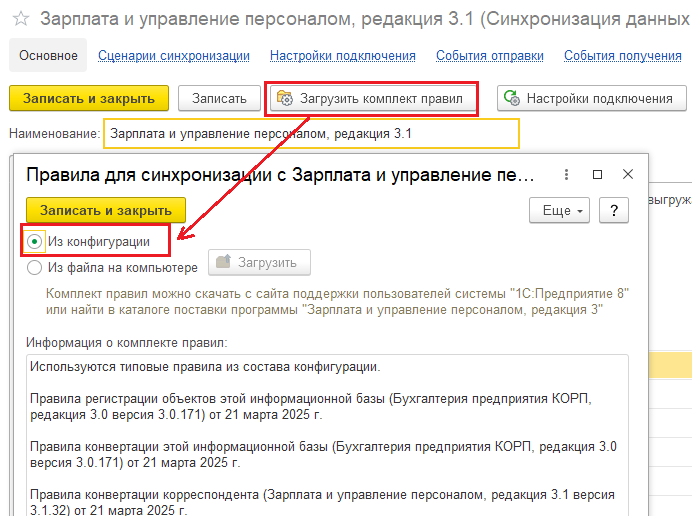Maximize the Правила для синхронизации dialog
692x516 pixels.
tap(597, 174)
